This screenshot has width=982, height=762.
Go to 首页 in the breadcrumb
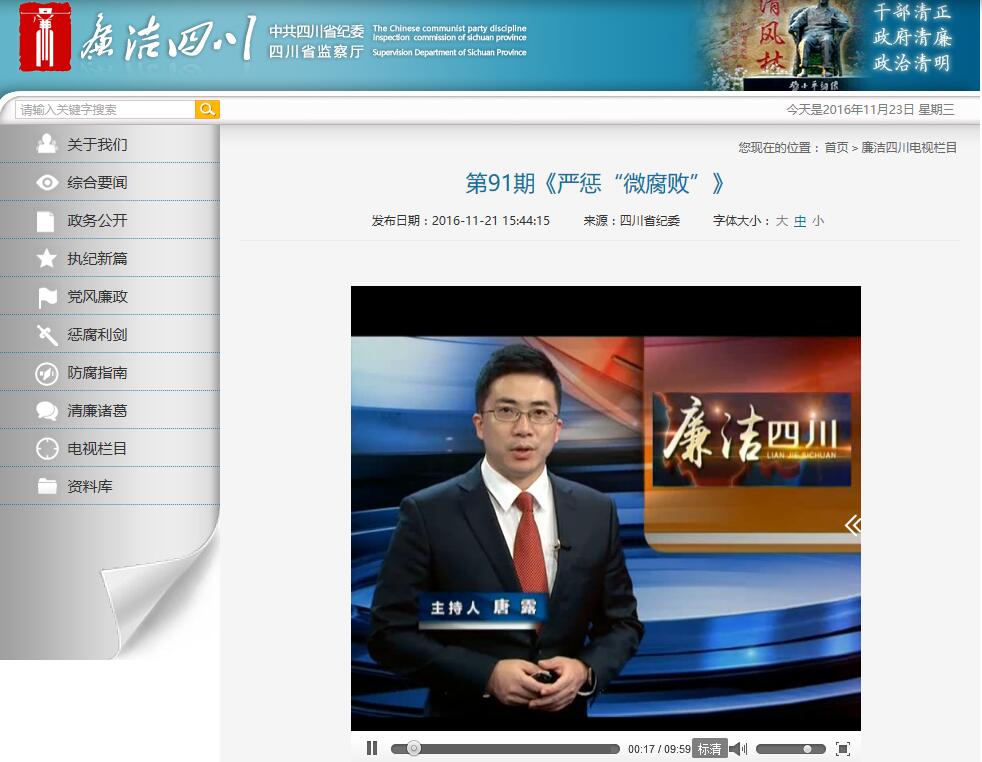(x=836, y=148)
